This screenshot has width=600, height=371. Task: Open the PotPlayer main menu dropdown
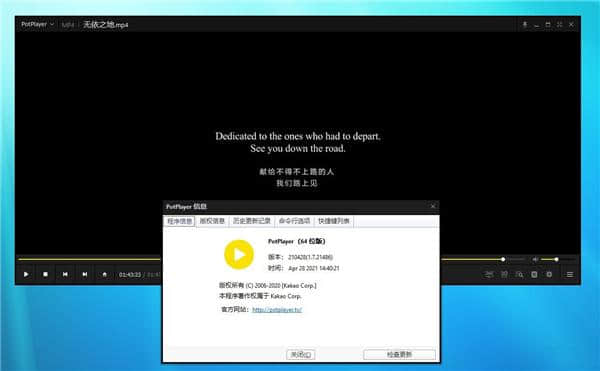pos(38,24)
